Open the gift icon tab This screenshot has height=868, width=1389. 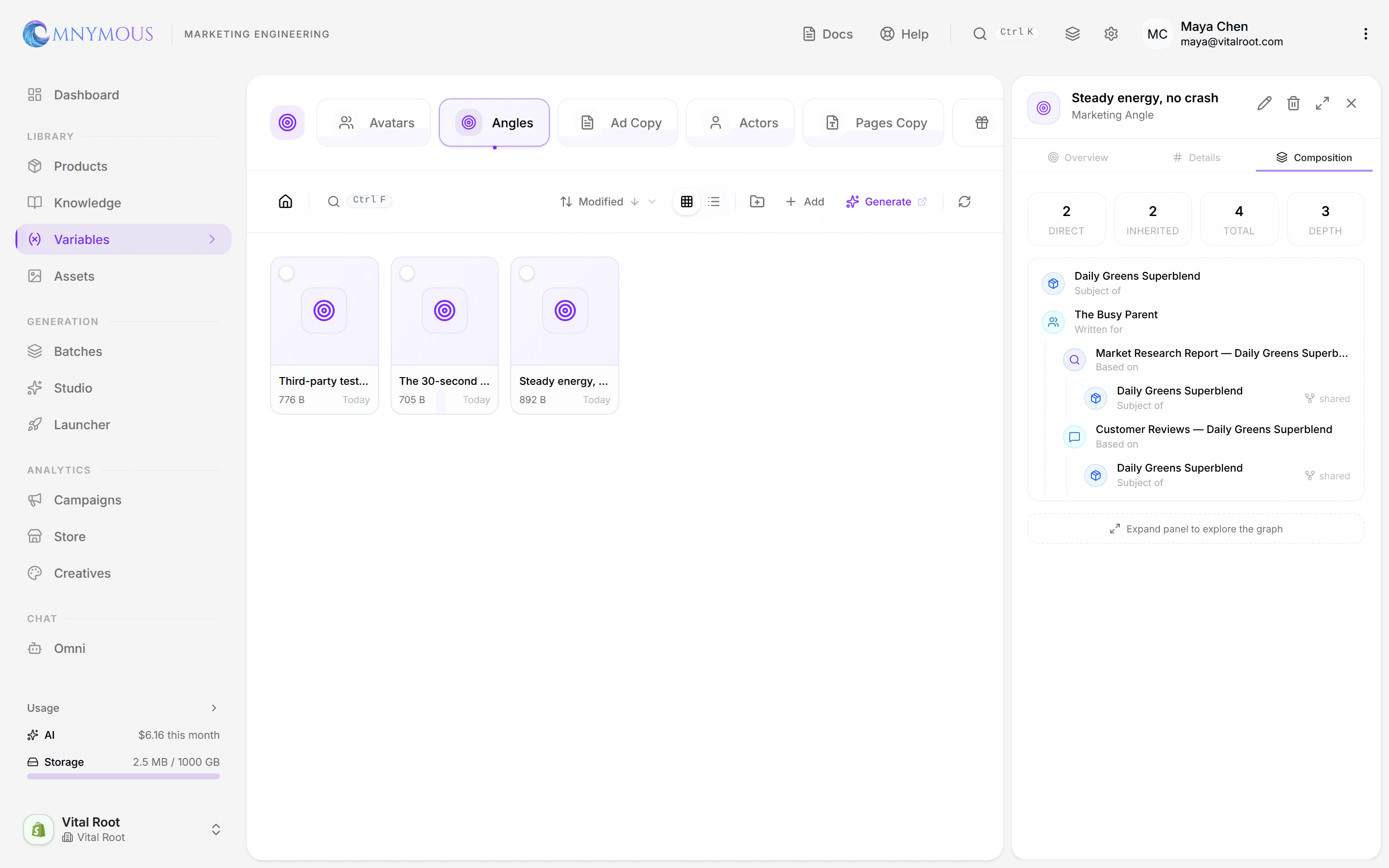981,122
